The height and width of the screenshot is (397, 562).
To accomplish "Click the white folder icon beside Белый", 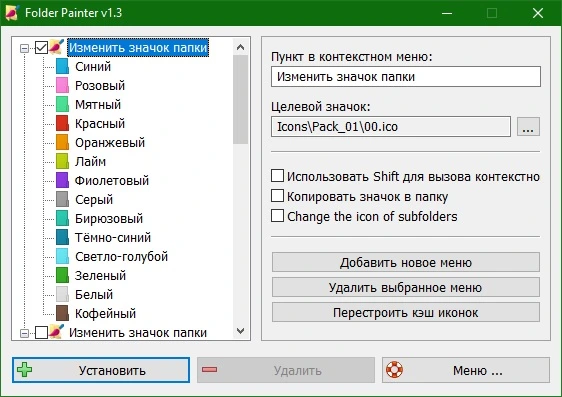I will tap(62, 295).
